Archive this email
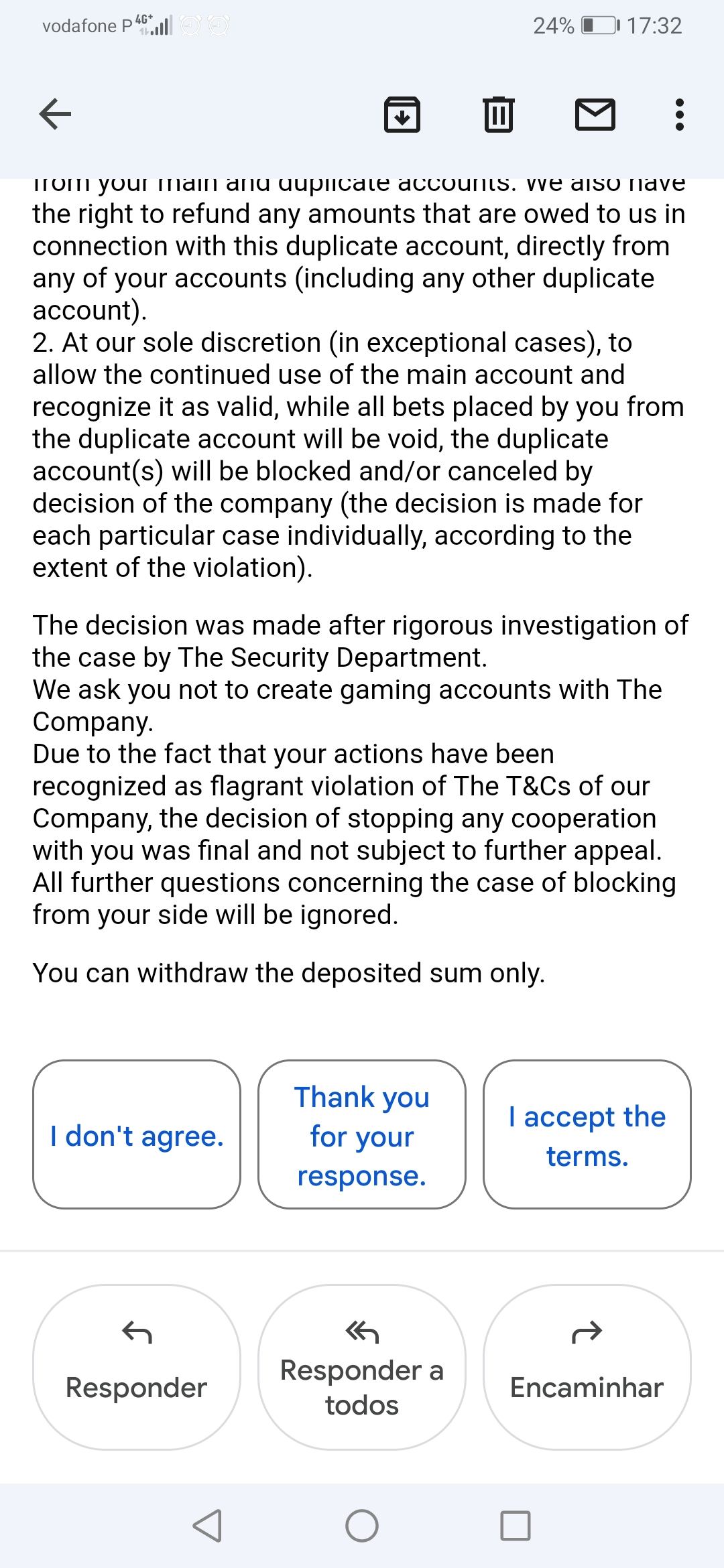This screenshot has height=1568, width=724. coord(402,114)
